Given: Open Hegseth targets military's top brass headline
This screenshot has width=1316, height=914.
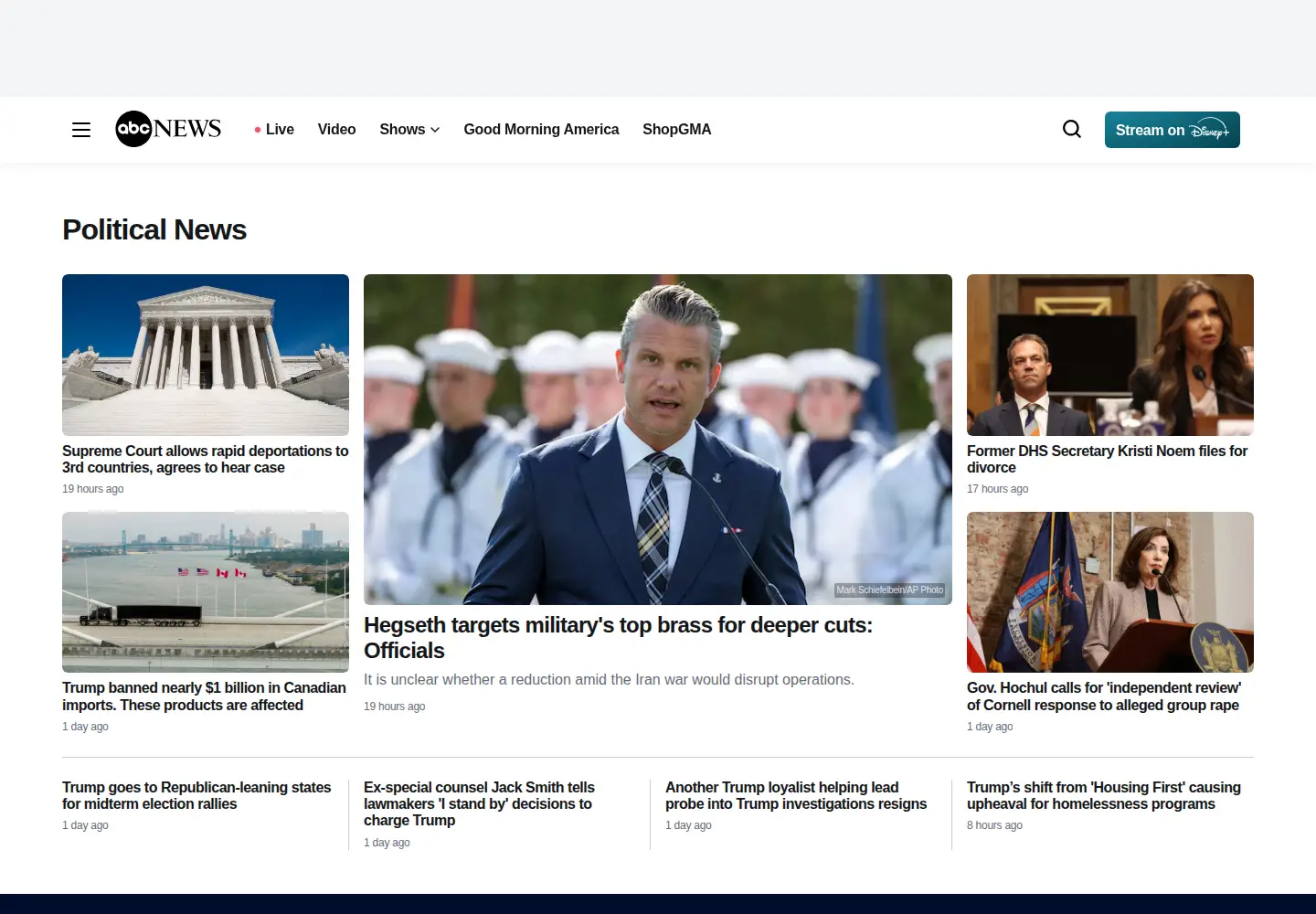Looking at the screenshot, I should (619, 638).
